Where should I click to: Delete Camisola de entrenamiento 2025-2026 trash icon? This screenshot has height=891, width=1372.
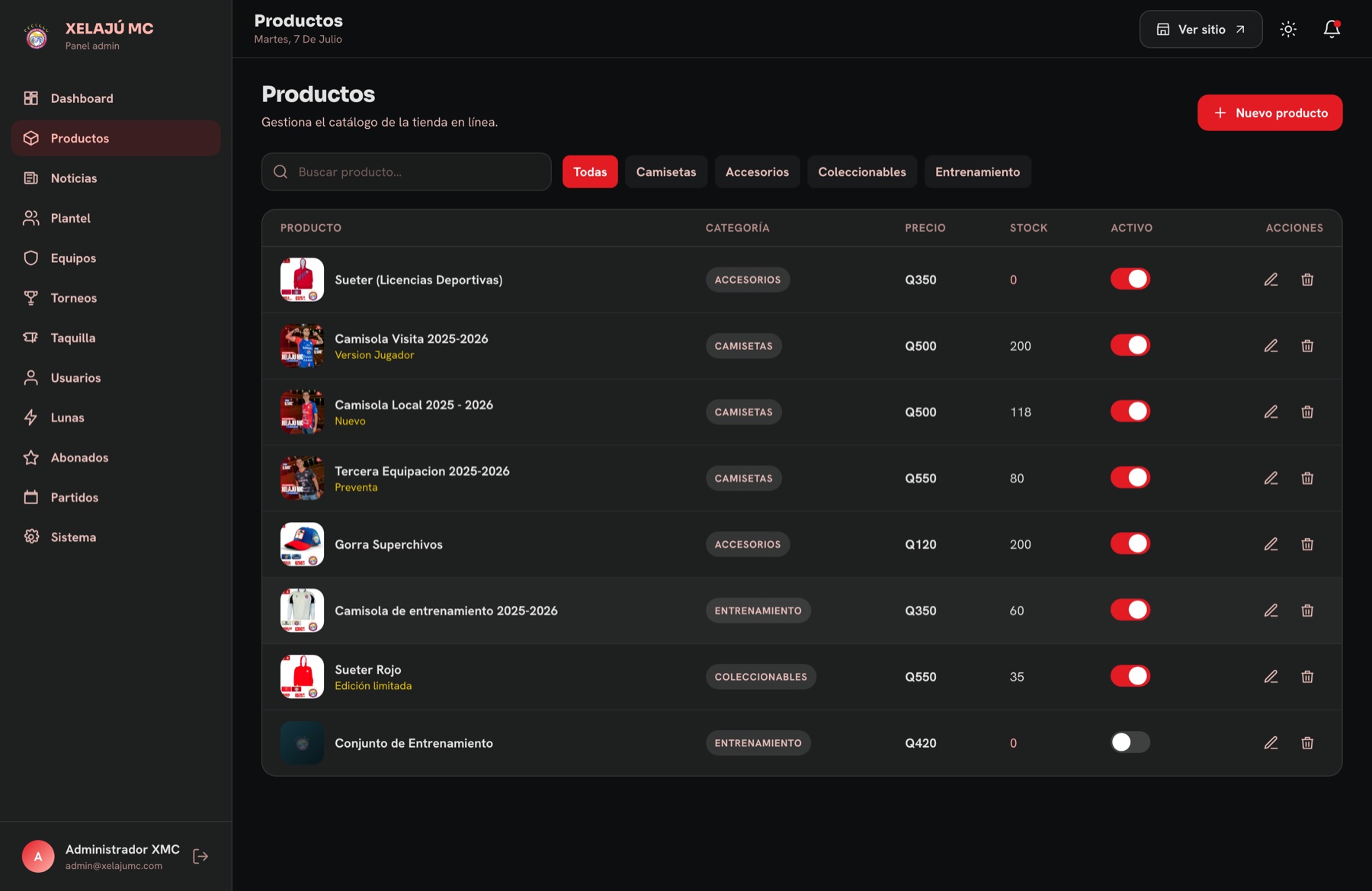click(1307, 611)
